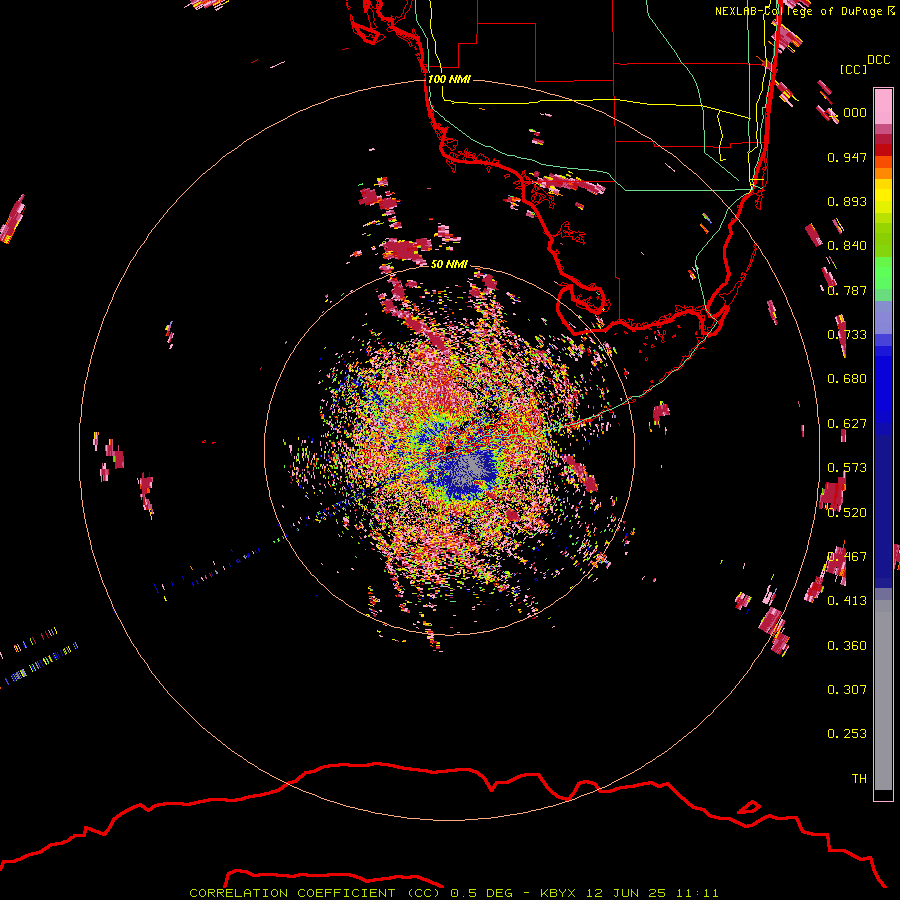Screen dimensions: 900x900
Task: Select the 0.787 color scale value
Action: tap(847, 290)
